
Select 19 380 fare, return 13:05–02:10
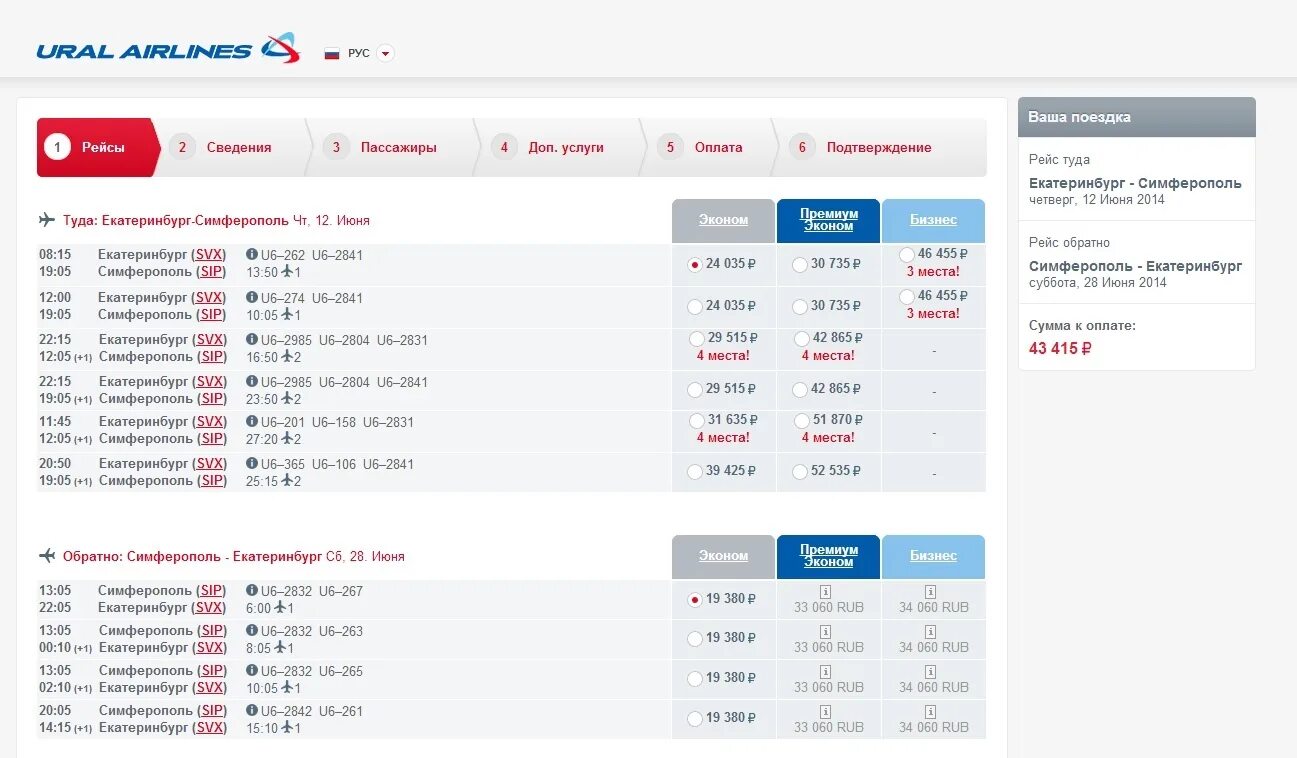tap(695, 678)
